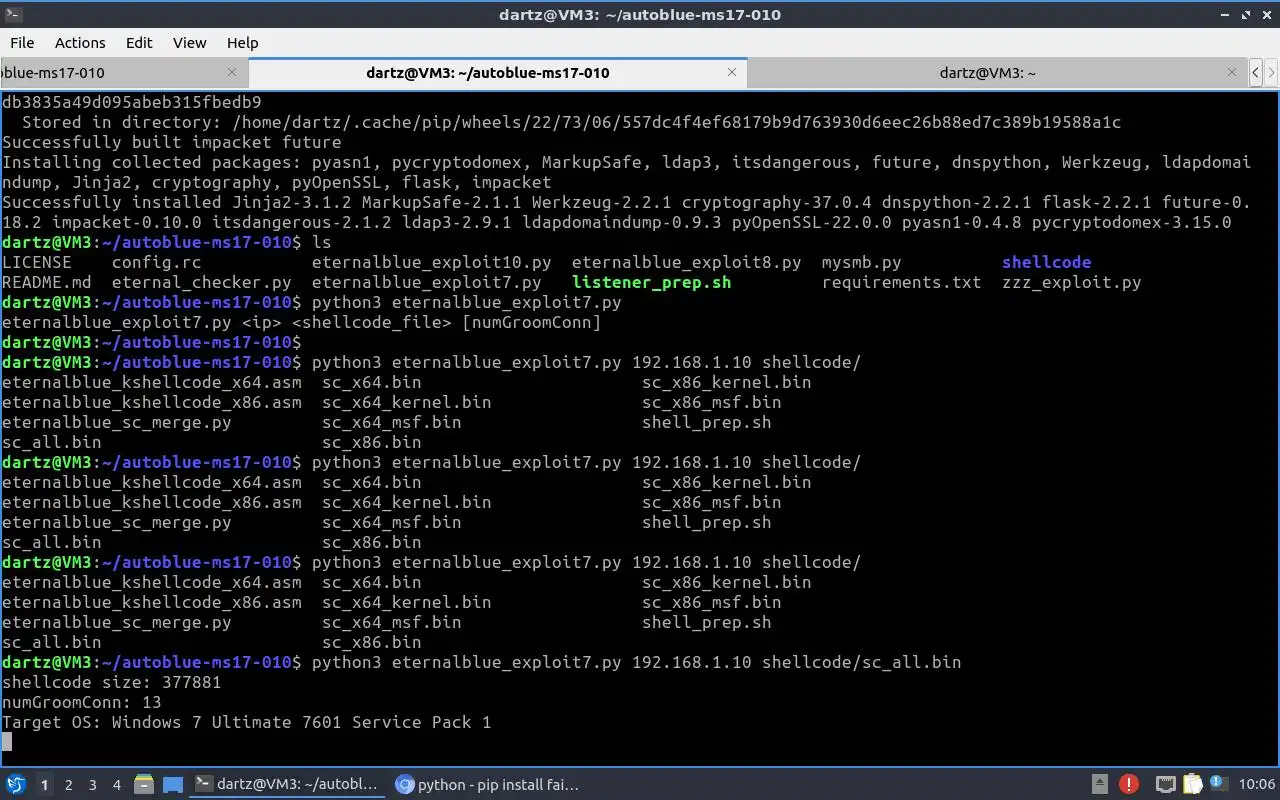1280x800 pixels.
Task: Click 'requirements.txt' in the ls output
Action: pyautogui.click(x=901, y=282)
